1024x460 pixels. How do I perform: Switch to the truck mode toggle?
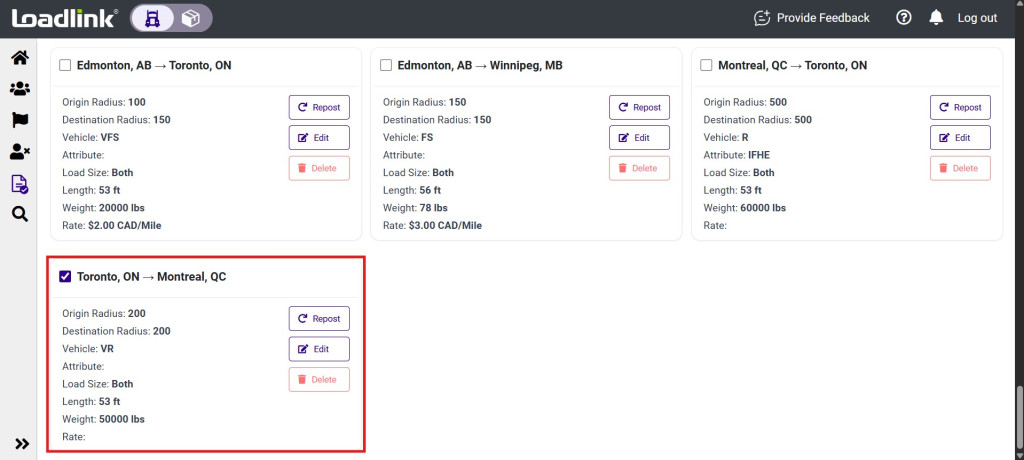[154, 17]
